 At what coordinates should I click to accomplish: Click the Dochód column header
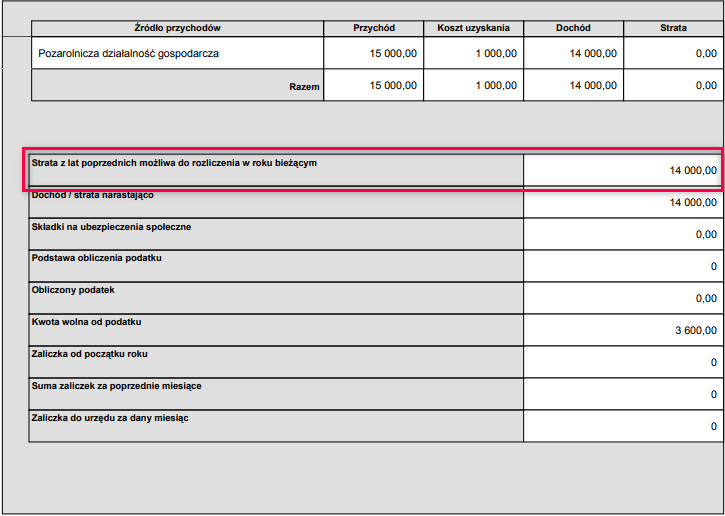pyautogui.click(x=573, y=28)
